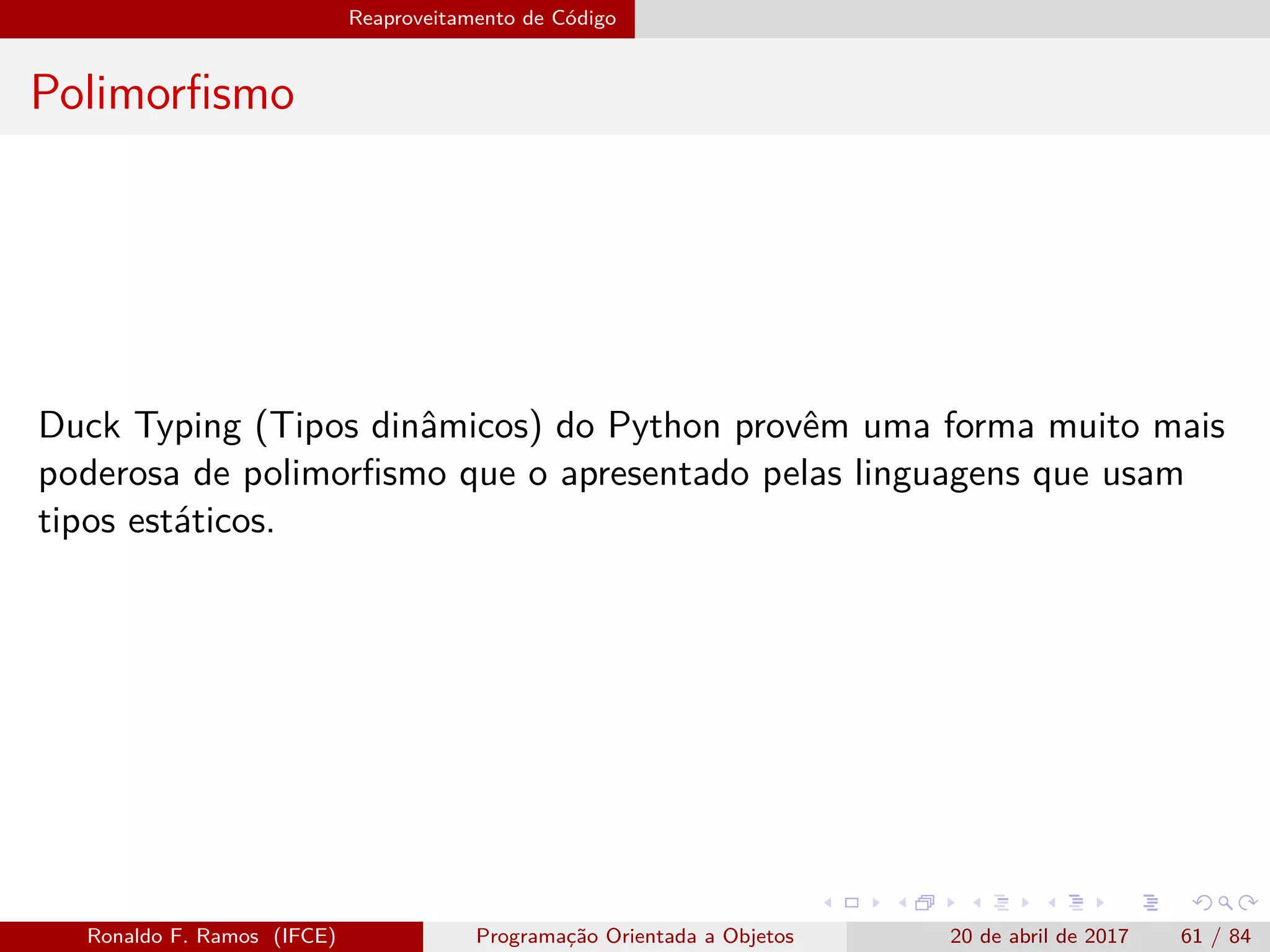Click the magnifier search icon

pos(1225,902)
